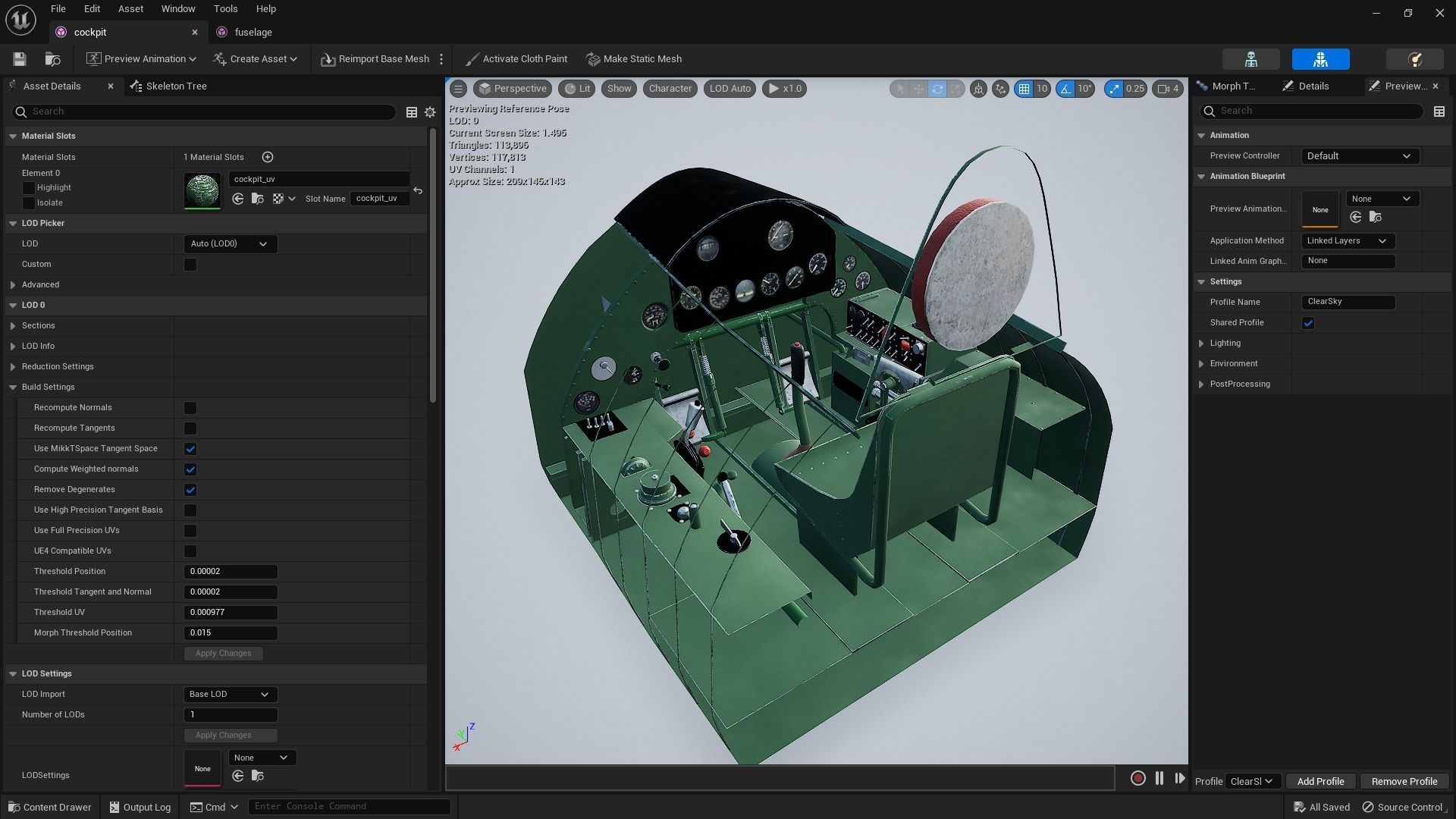The image size is (1456, 819).
Task: Click Make Static Mesh button
Action: 634,59
